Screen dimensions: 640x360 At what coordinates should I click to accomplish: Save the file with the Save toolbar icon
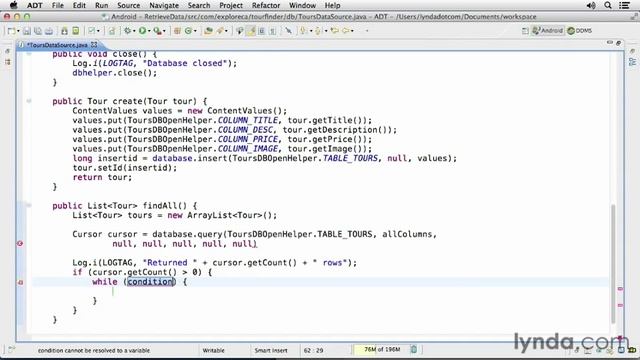[27, 31]
